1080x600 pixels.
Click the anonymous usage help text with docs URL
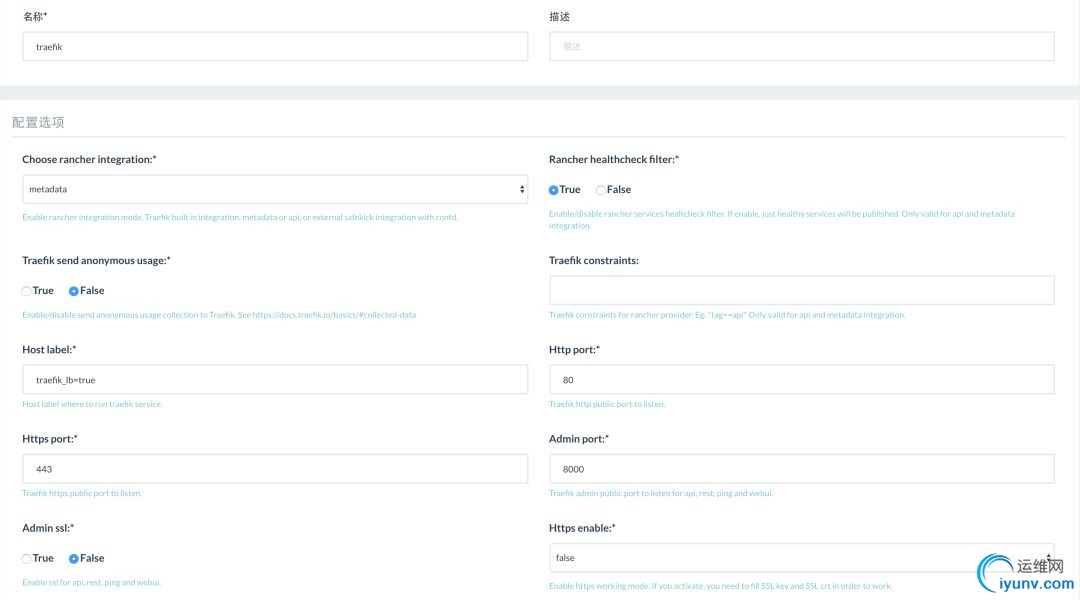(x=219, y=315)
